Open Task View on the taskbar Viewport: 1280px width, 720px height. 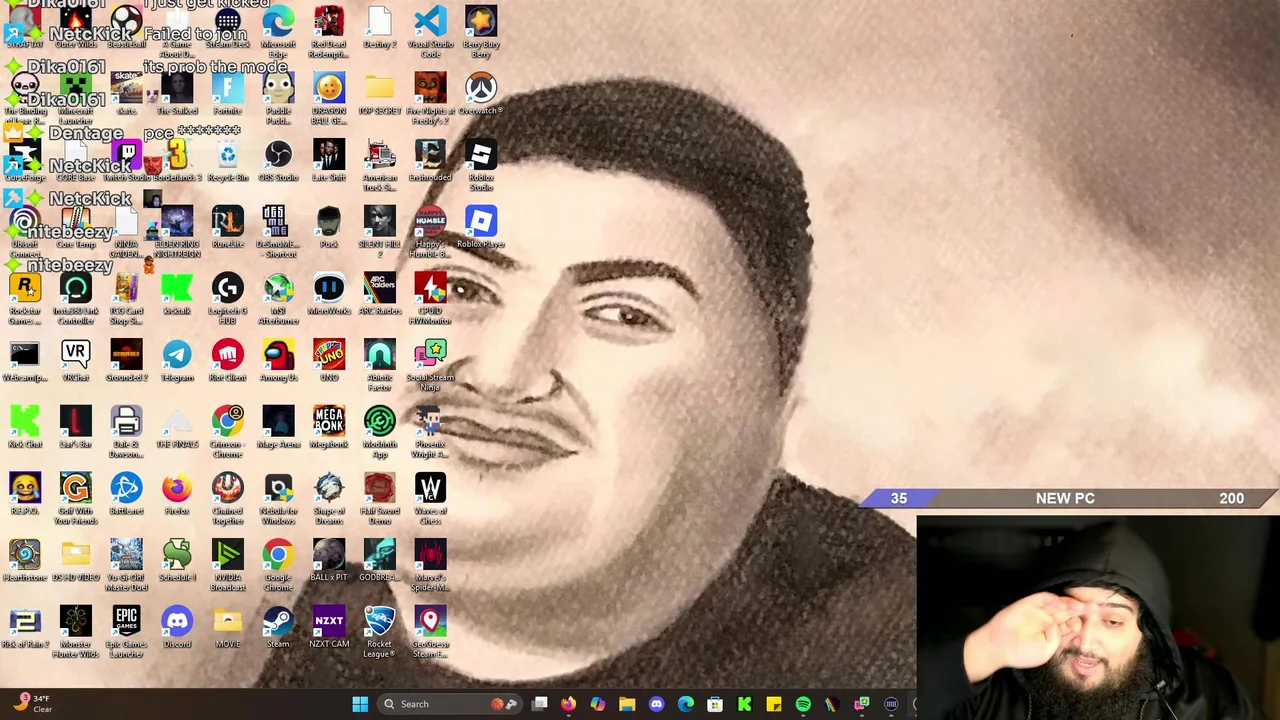click(x=540, y=704)
